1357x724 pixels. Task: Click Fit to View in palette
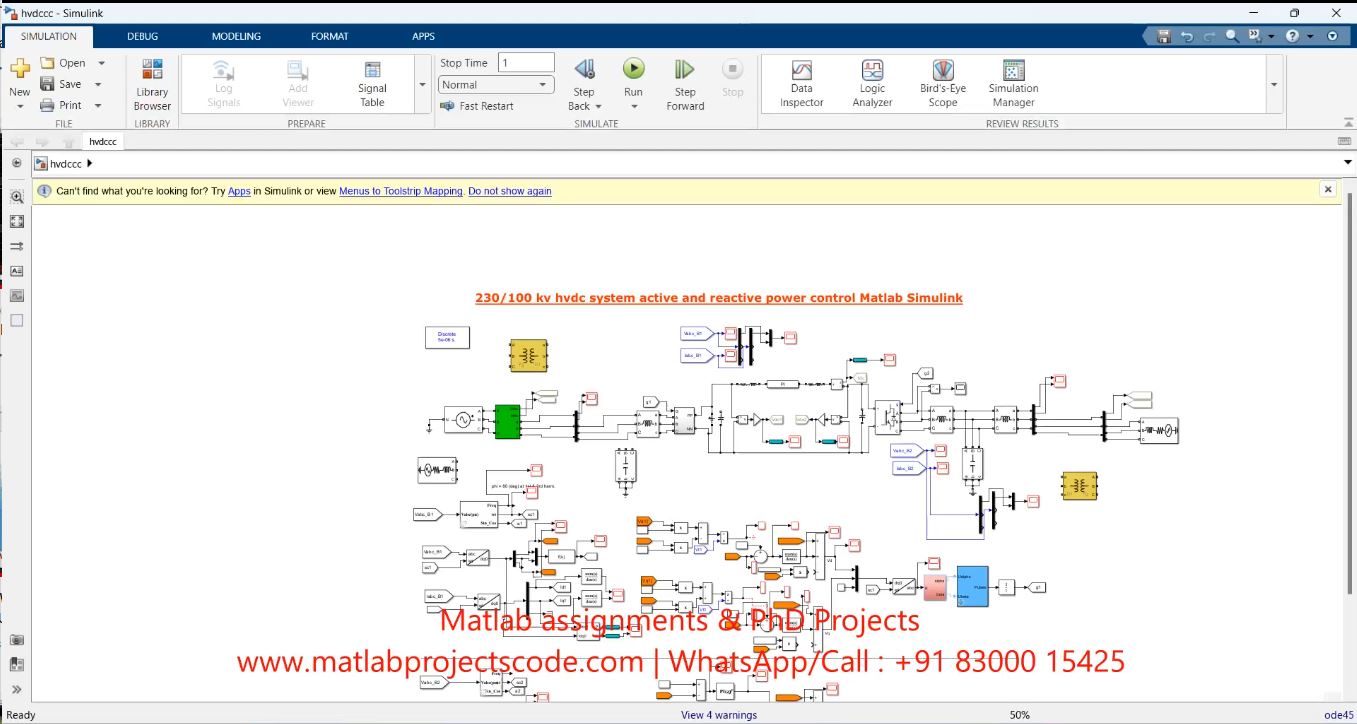click(x=16, y=222)
